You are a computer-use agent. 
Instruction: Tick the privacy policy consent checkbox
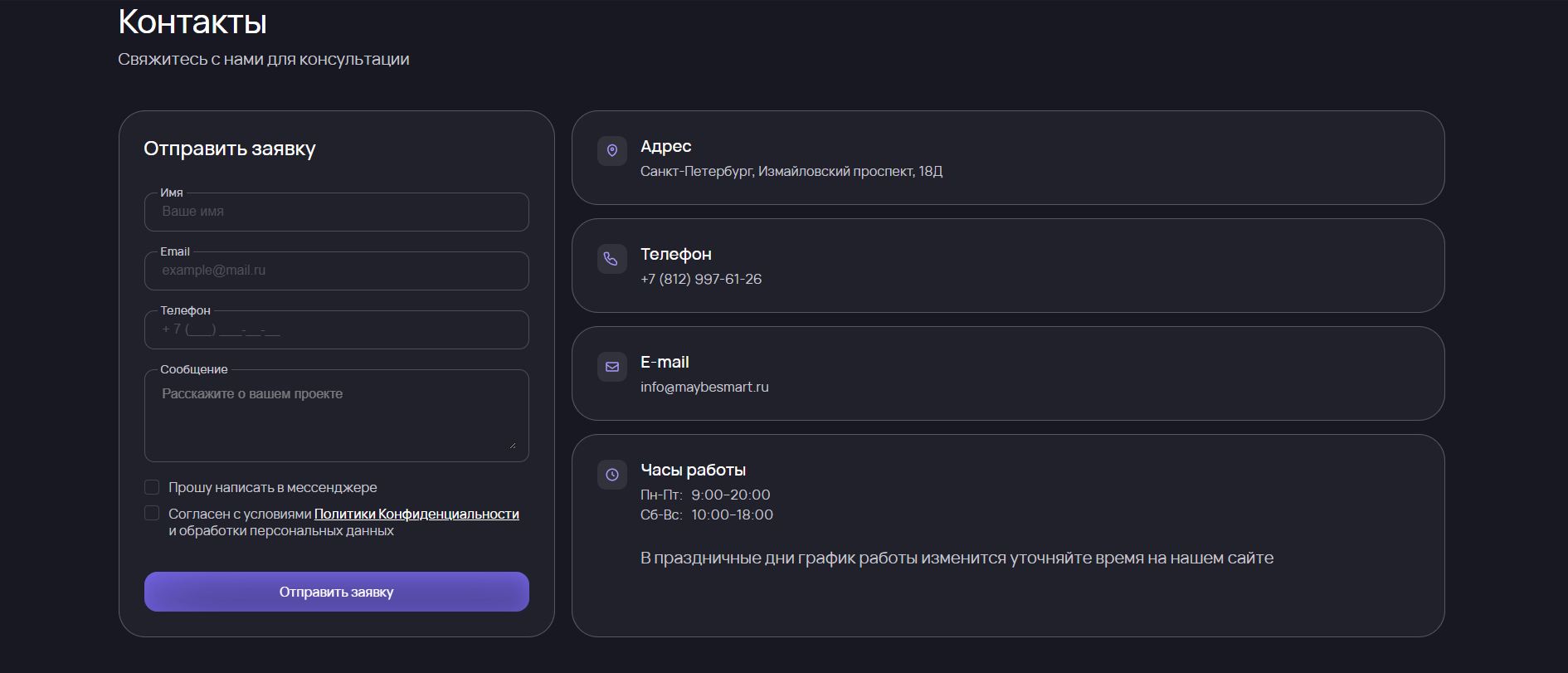[152, 513]
